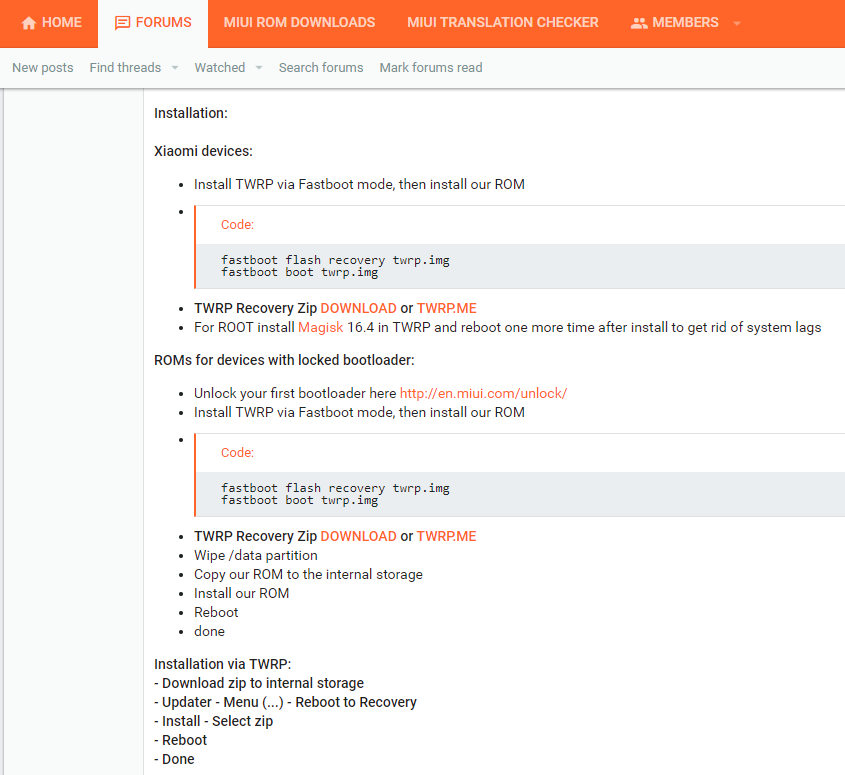Open the Magisk link
The image size is (845, 775).
pos(321,328)
